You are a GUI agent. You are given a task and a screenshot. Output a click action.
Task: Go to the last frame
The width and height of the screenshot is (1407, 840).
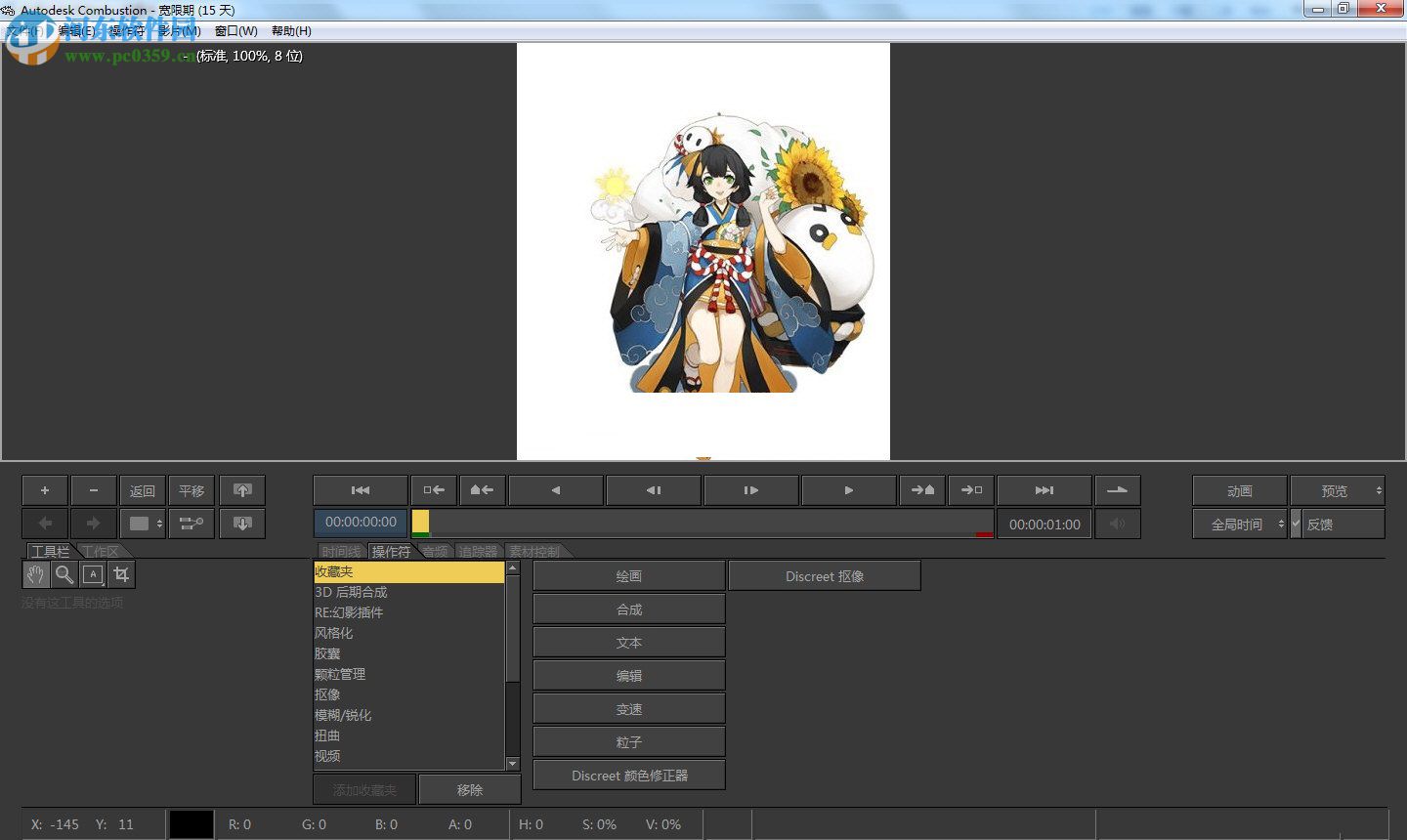[x=1045, y=490]
